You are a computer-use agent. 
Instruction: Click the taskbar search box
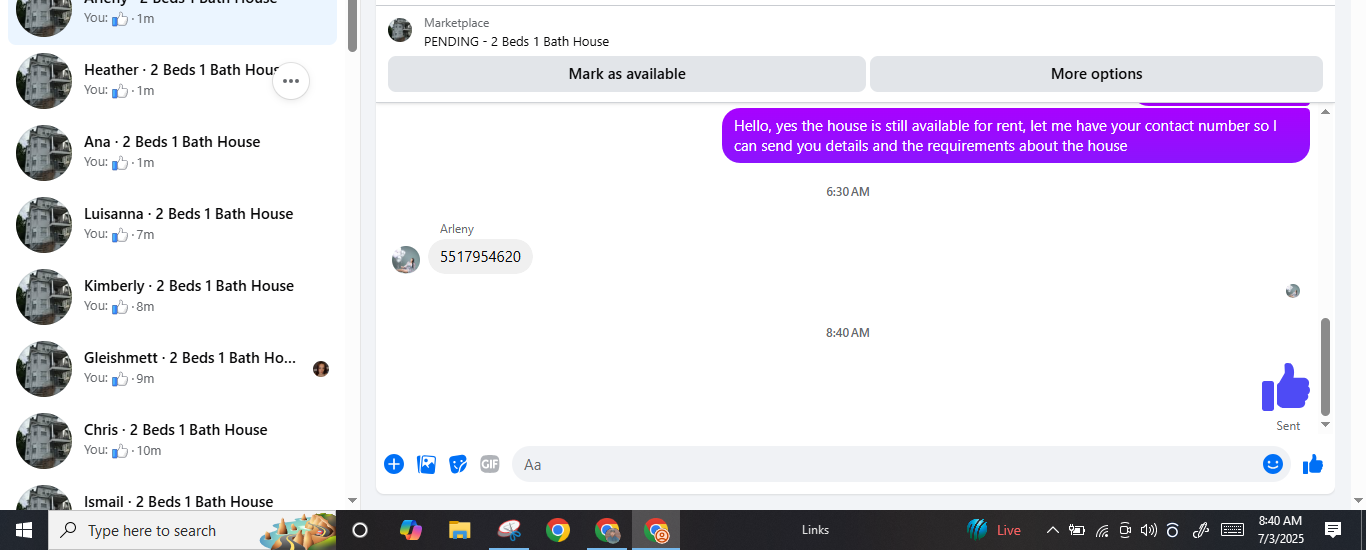coord(192,530)
